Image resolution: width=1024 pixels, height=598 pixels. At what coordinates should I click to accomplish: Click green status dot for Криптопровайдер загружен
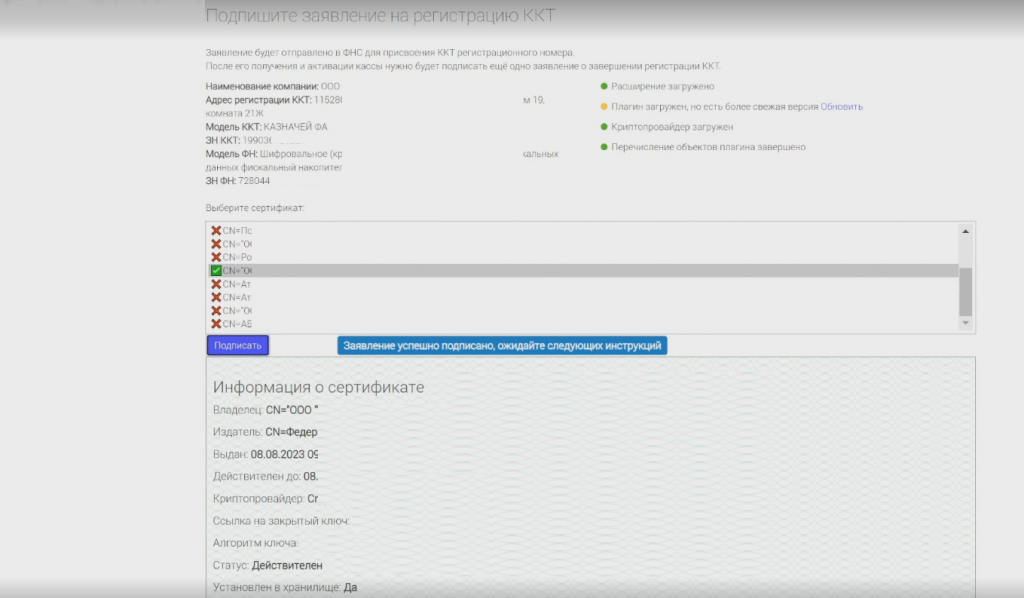pyautogui.click(x=604, y=127)
